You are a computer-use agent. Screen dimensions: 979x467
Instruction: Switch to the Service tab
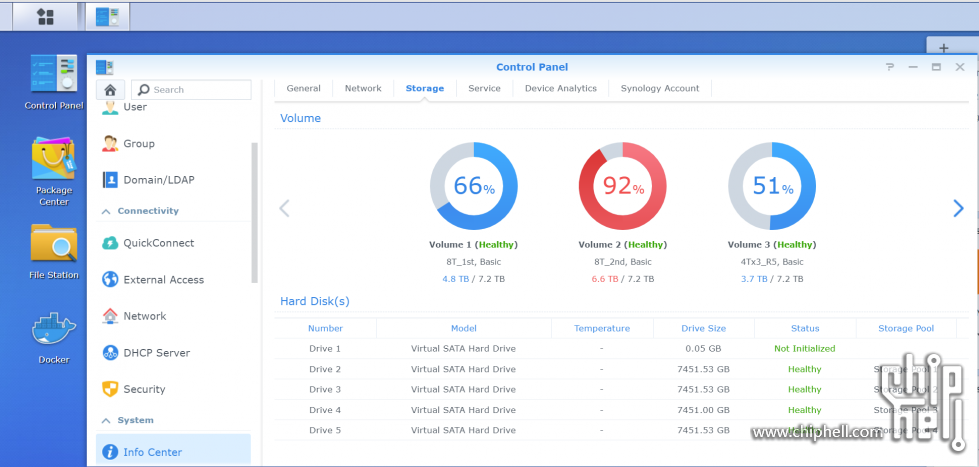click(x=485, y=89)
